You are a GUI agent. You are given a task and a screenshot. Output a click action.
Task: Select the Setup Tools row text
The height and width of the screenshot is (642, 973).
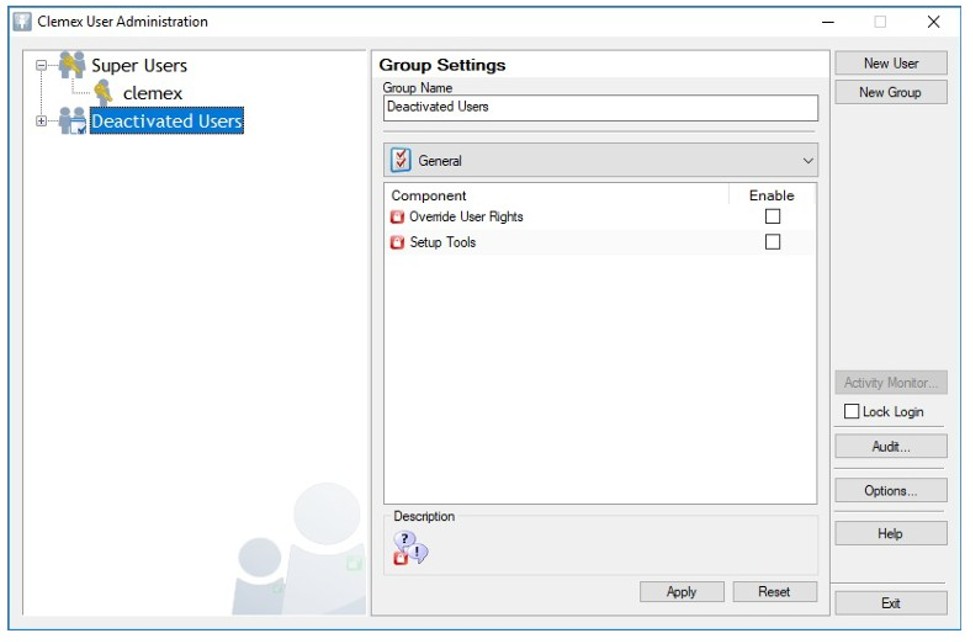(x=442, y=242)
